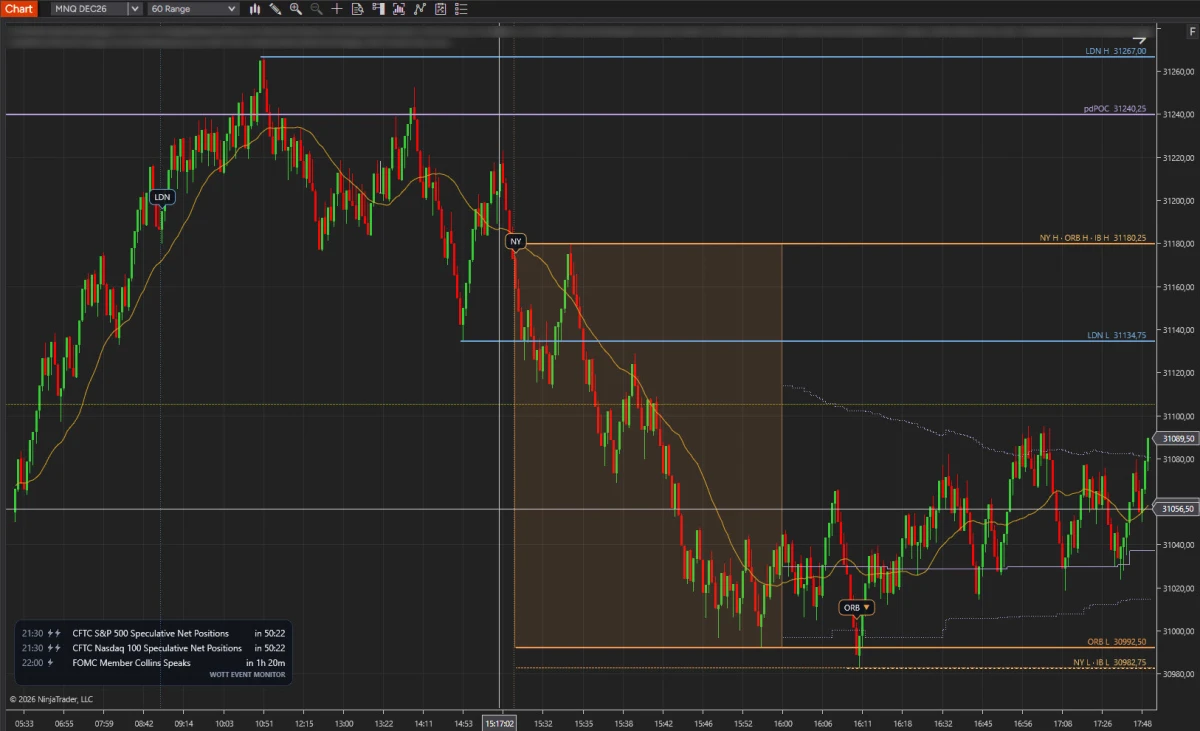Image resolution: width=1200 pixels, height=731 pixels.
Task: Activate the zoom in magnifier
Action: coord(296,8)
